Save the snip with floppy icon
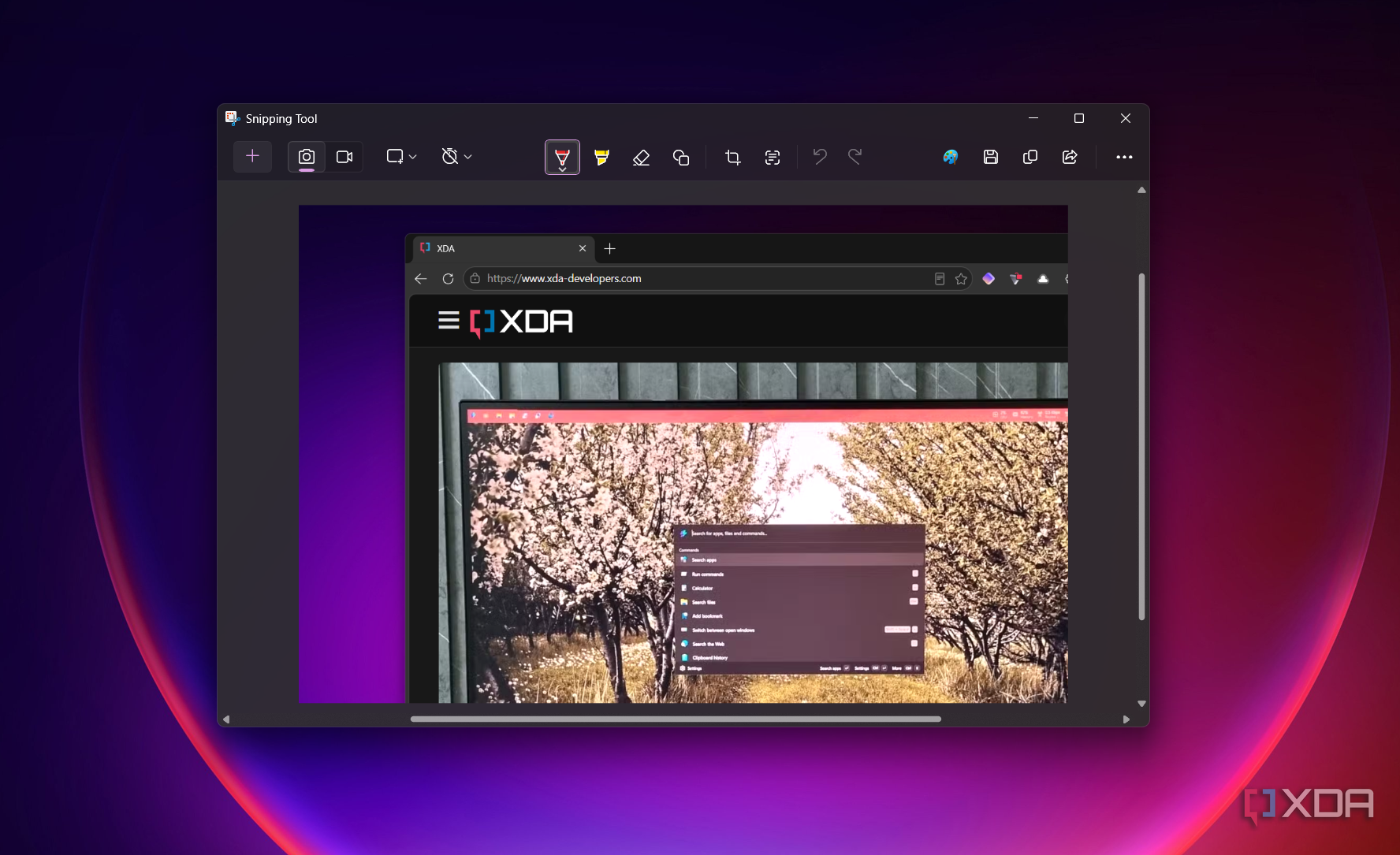Viewport: 1400px width, 855px height. [x=991, y=157]
